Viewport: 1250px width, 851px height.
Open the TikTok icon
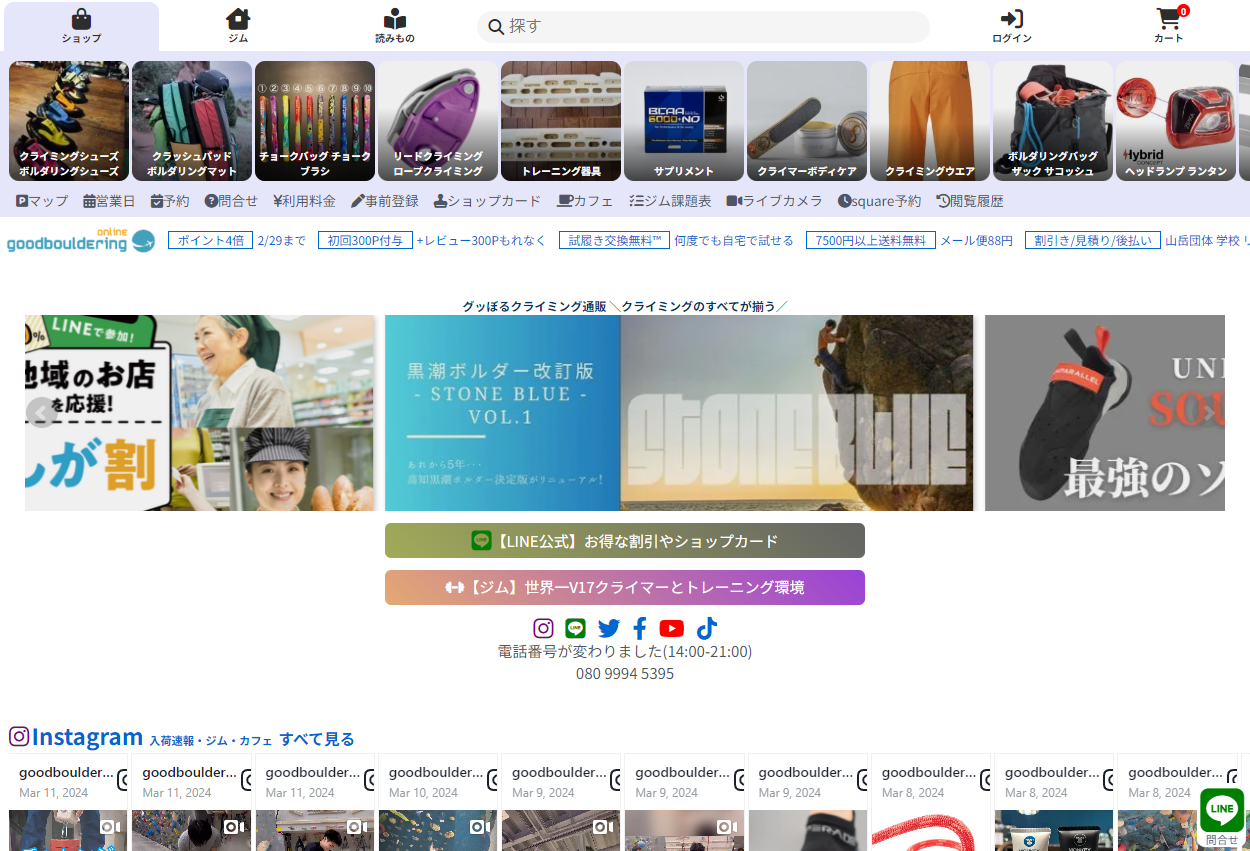[707, 628]
